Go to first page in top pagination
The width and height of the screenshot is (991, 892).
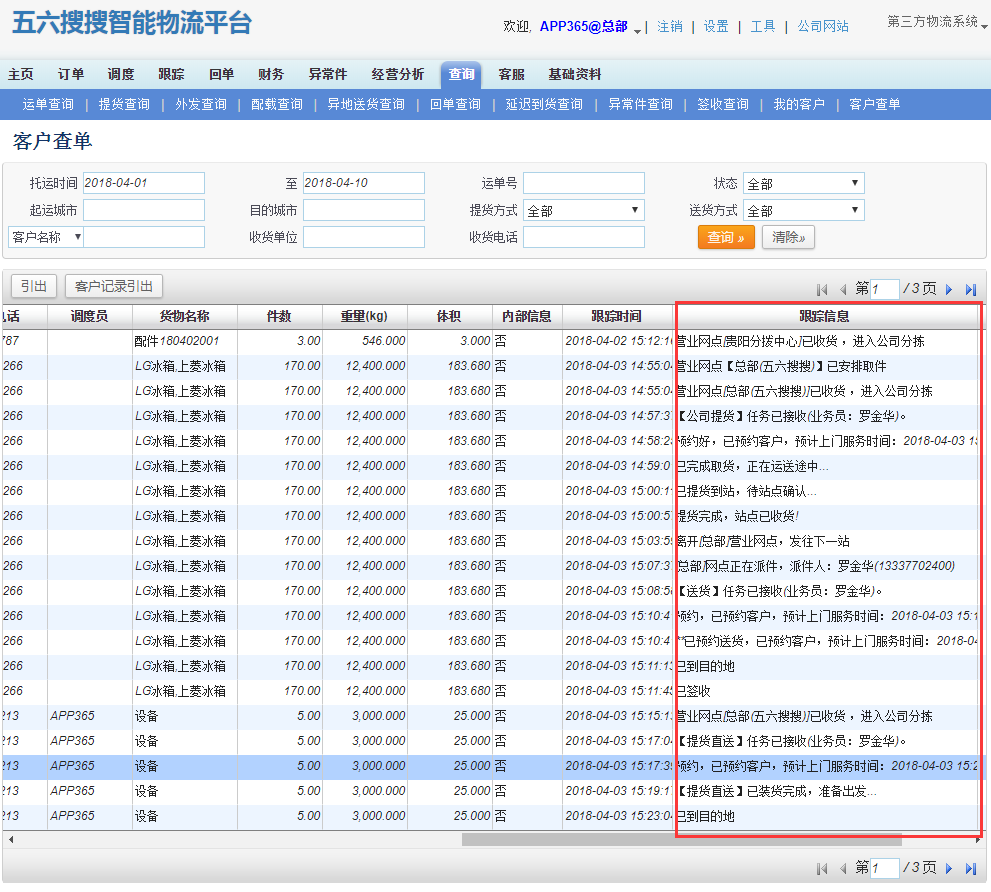pos(822,289)
